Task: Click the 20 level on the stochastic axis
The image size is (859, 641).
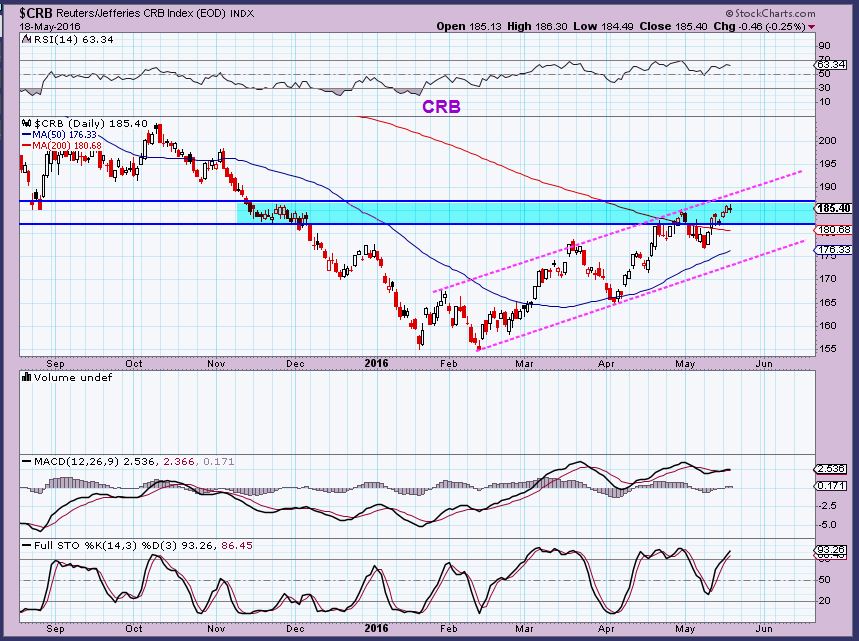Action: [824, 601]
